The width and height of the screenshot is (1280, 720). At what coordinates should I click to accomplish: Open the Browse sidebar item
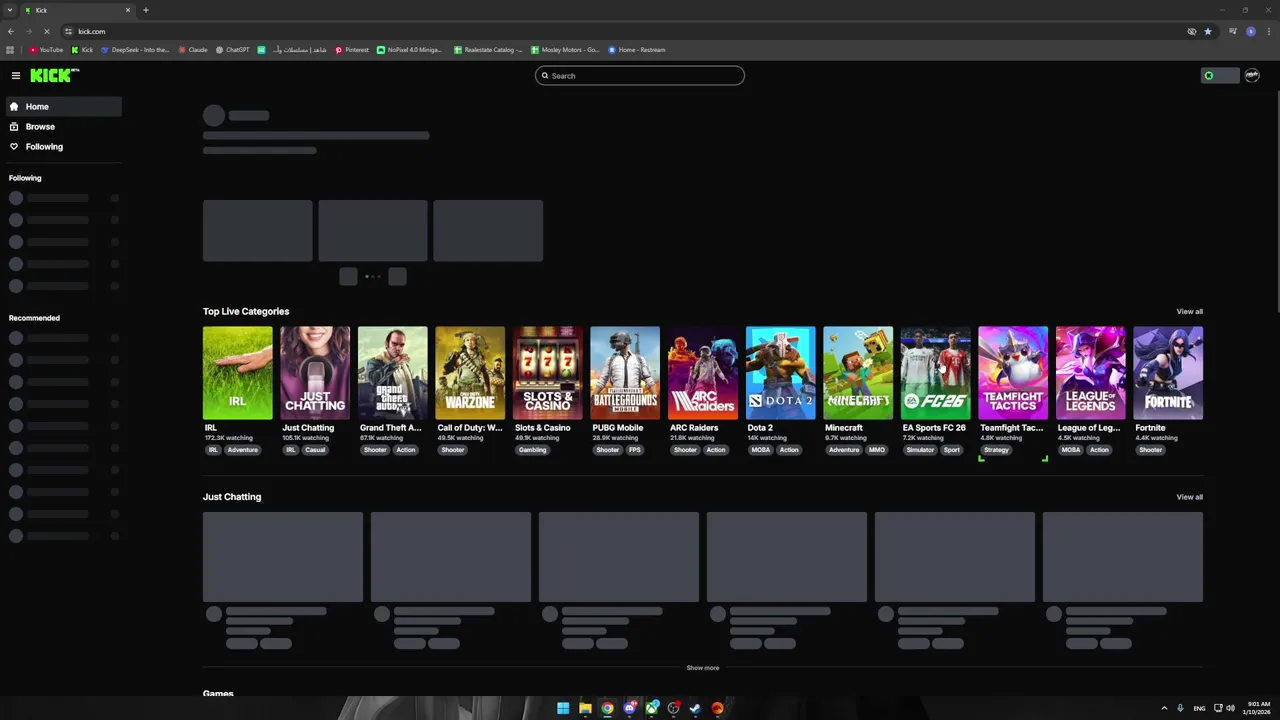(x=64, y=126)
